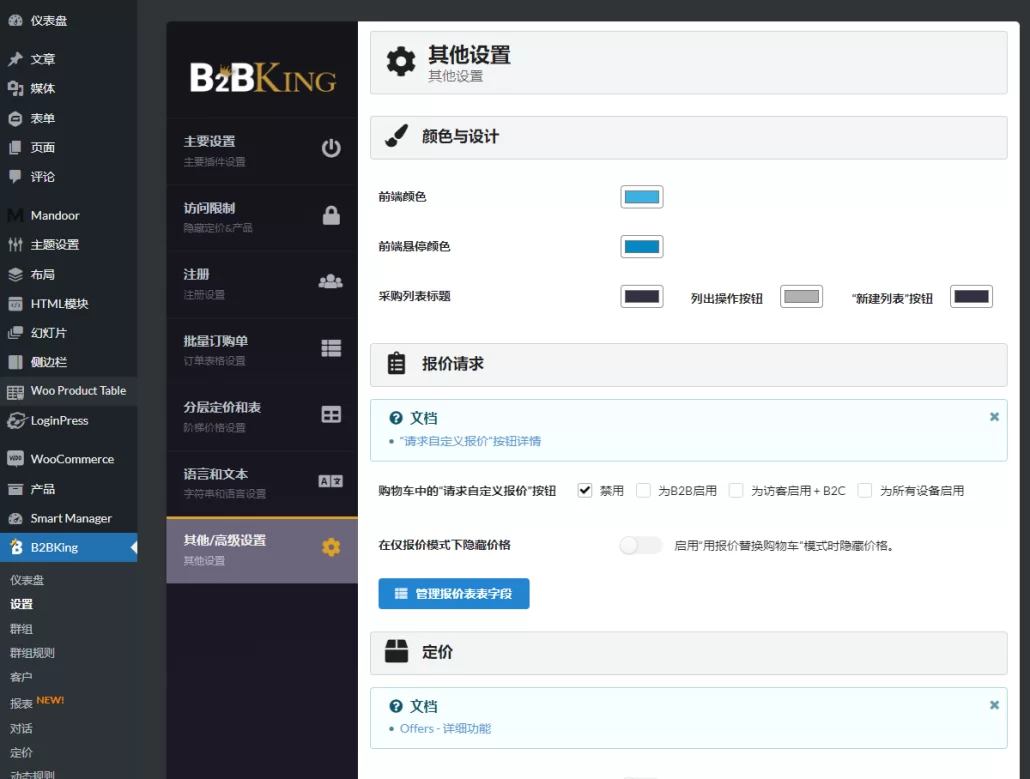Open 报表 NEW! submenu item
The height and width of the screenshot is (779, 1030).
37,701
